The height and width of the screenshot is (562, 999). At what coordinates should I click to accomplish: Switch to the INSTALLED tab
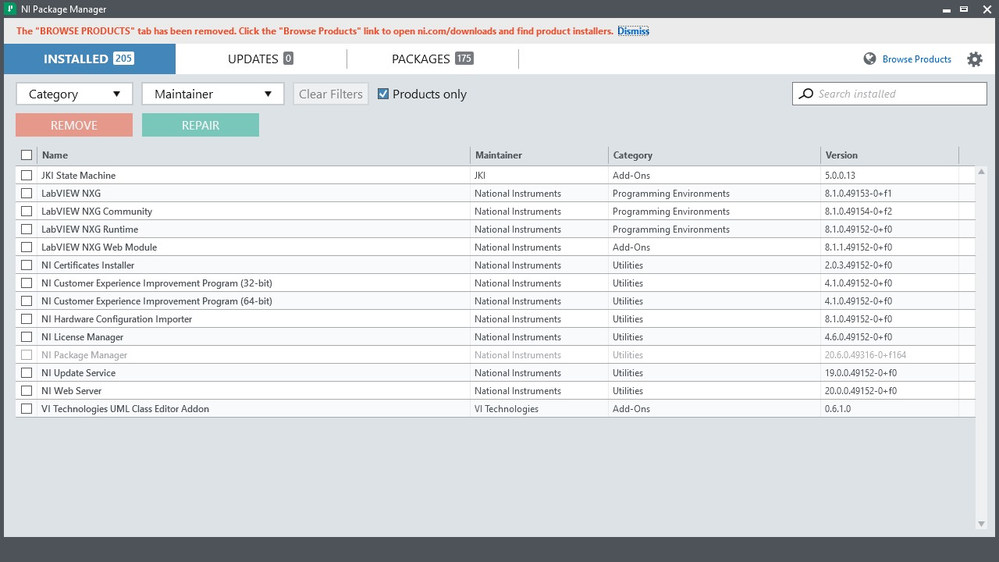[89, 59]
